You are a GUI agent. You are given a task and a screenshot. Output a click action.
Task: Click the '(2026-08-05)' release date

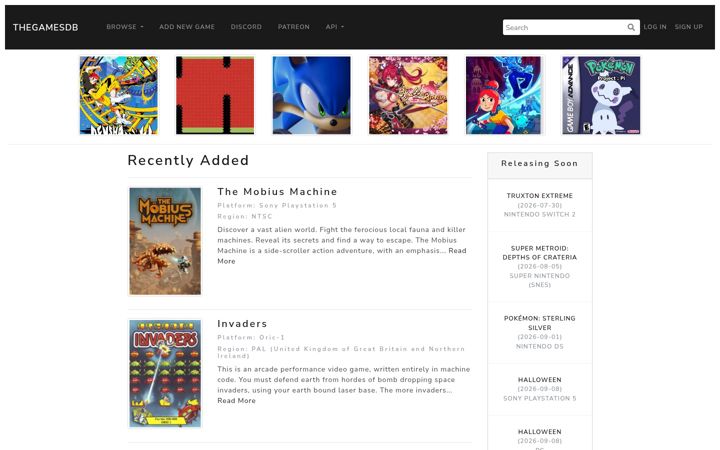point(540,266)
